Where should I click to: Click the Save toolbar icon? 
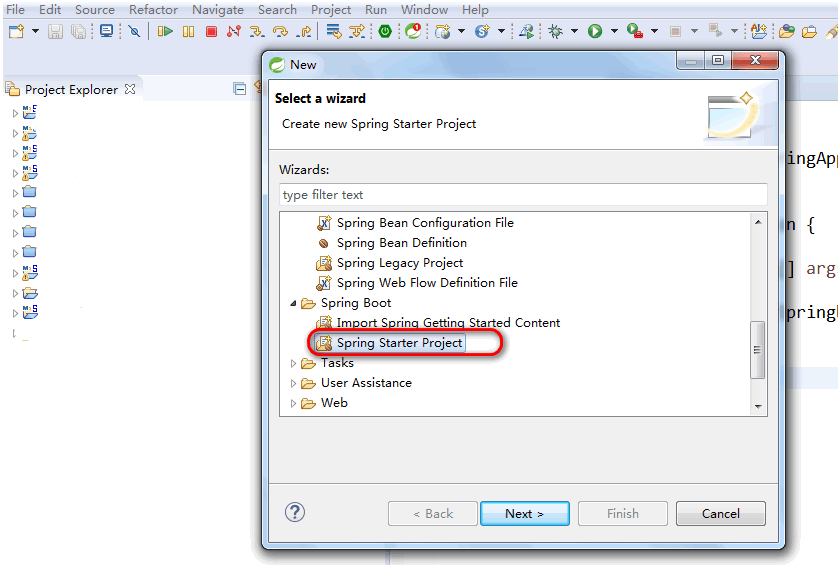tap(55, 32)
